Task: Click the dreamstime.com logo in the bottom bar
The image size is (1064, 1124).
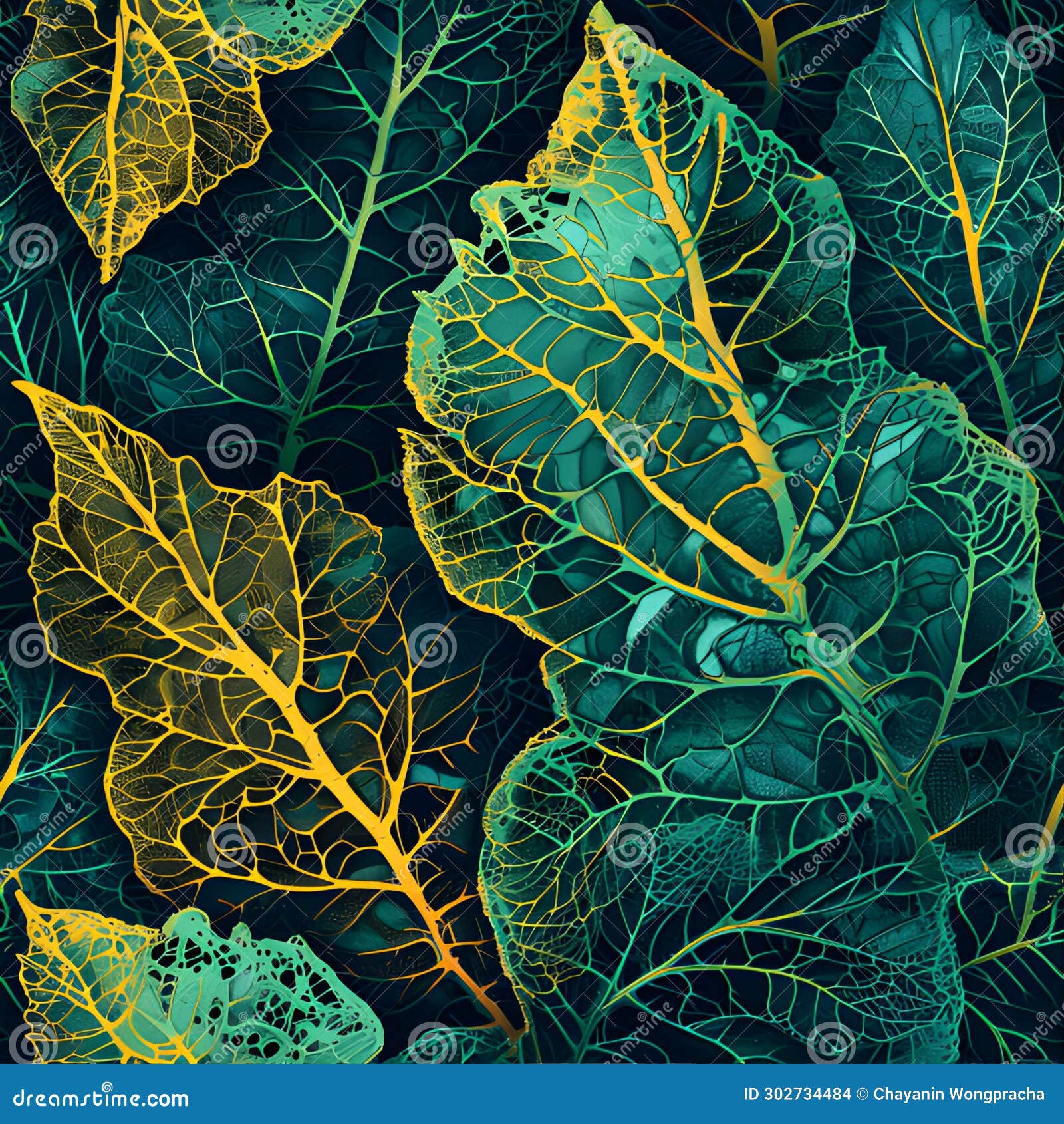Action: (x=100, y=1094)
